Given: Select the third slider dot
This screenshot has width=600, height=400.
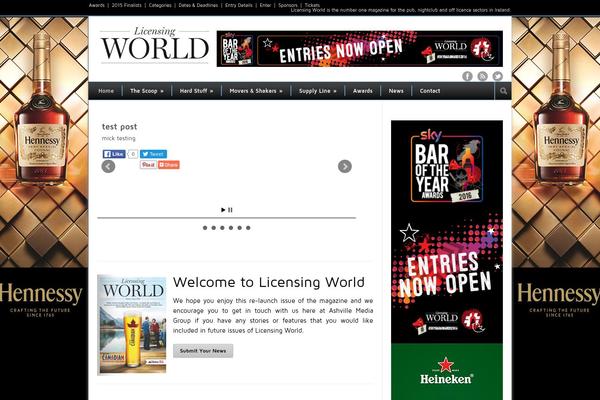Looking at the screenshot, I should pyautogui.click(x=222, y=228).
